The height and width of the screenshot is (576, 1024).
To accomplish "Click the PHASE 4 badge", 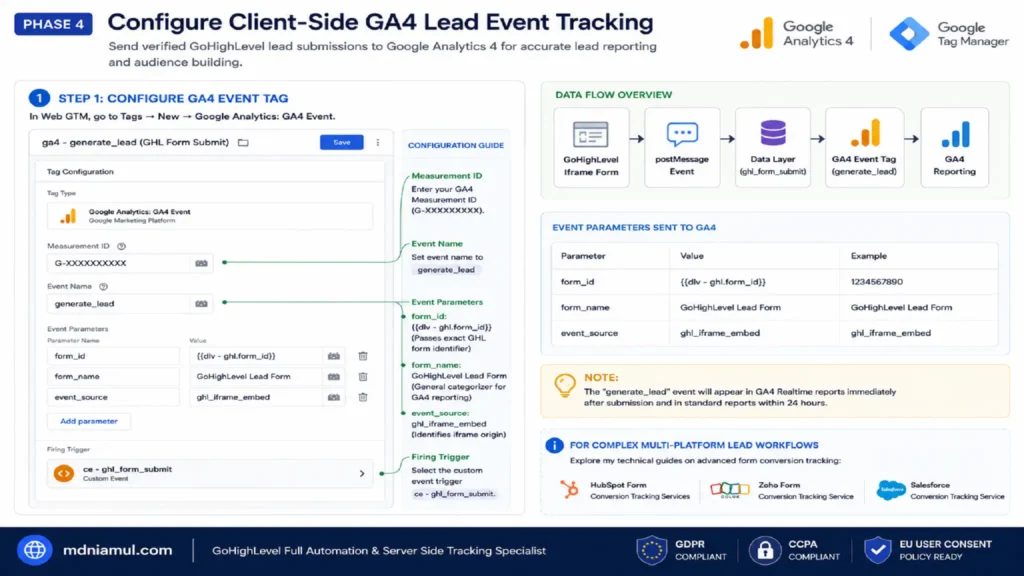I will click(x=54, y=24).
